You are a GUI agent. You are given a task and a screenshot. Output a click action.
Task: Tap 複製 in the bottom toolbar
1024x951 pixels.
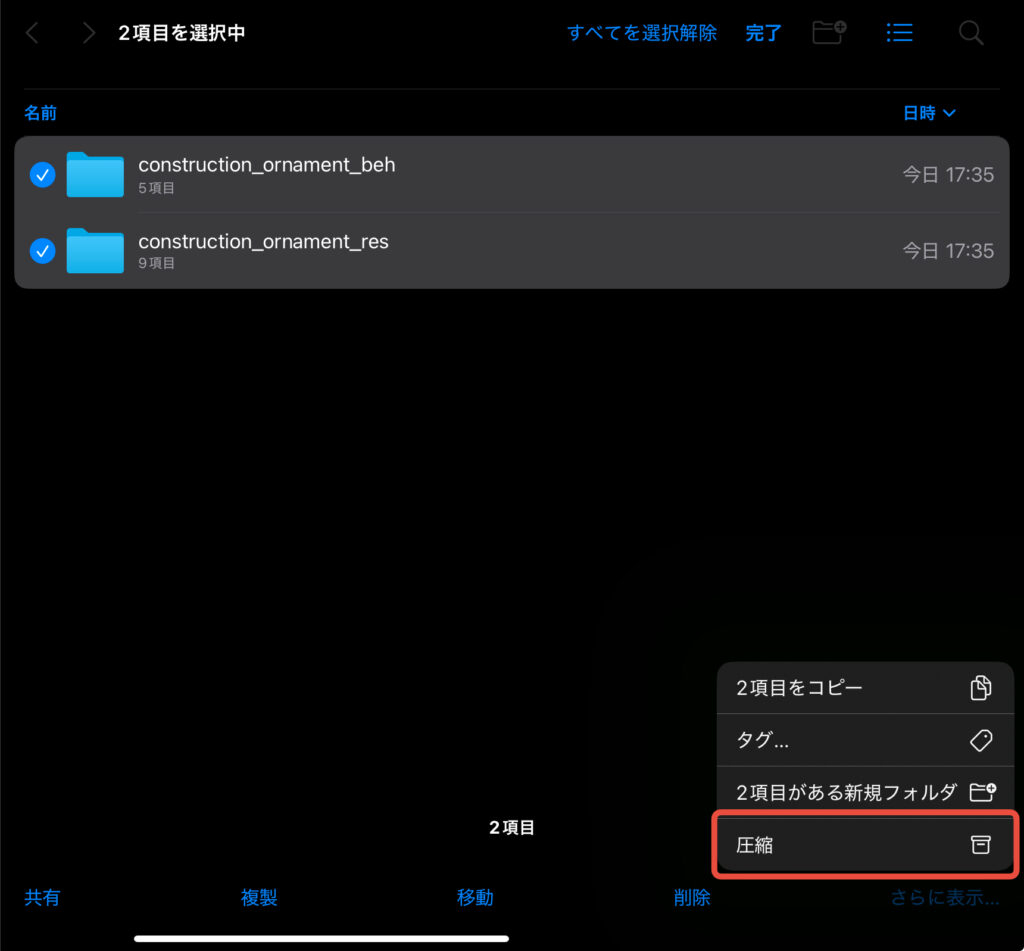point(259,898)
